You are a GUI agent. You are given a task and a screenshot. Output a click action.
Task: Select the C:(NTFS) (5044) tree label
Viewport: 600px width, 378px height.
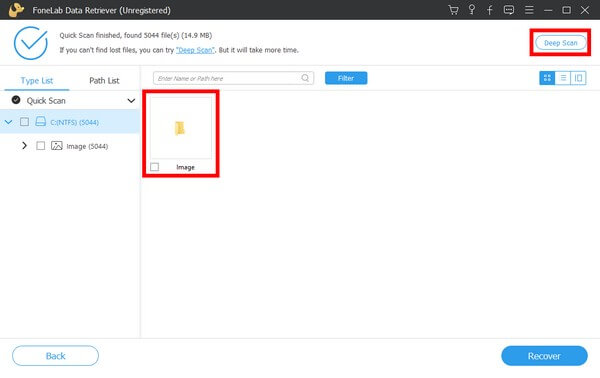(x=75, y=122)
